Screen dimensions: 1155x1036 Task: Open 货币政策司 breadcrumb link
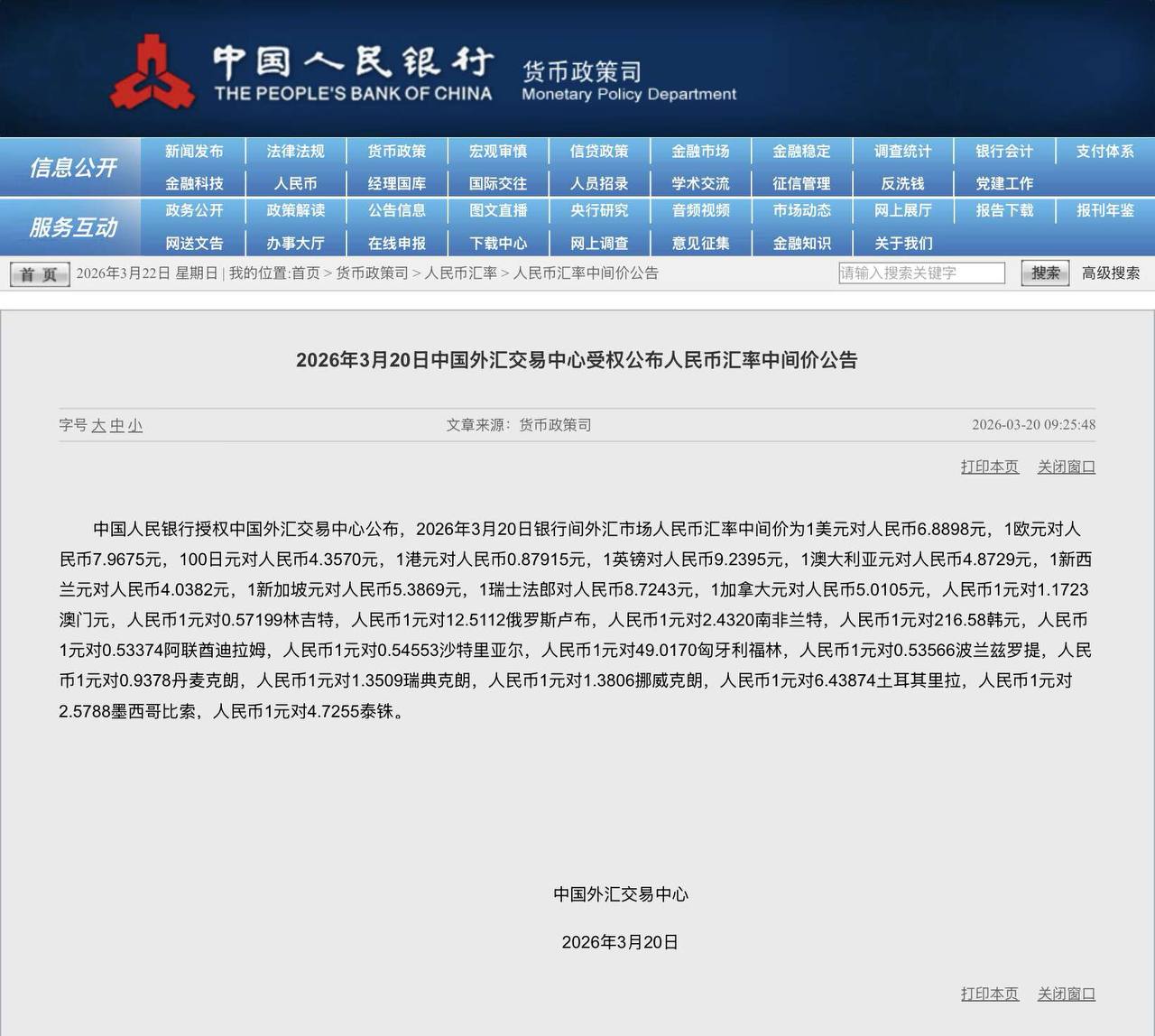click(372, 273)
